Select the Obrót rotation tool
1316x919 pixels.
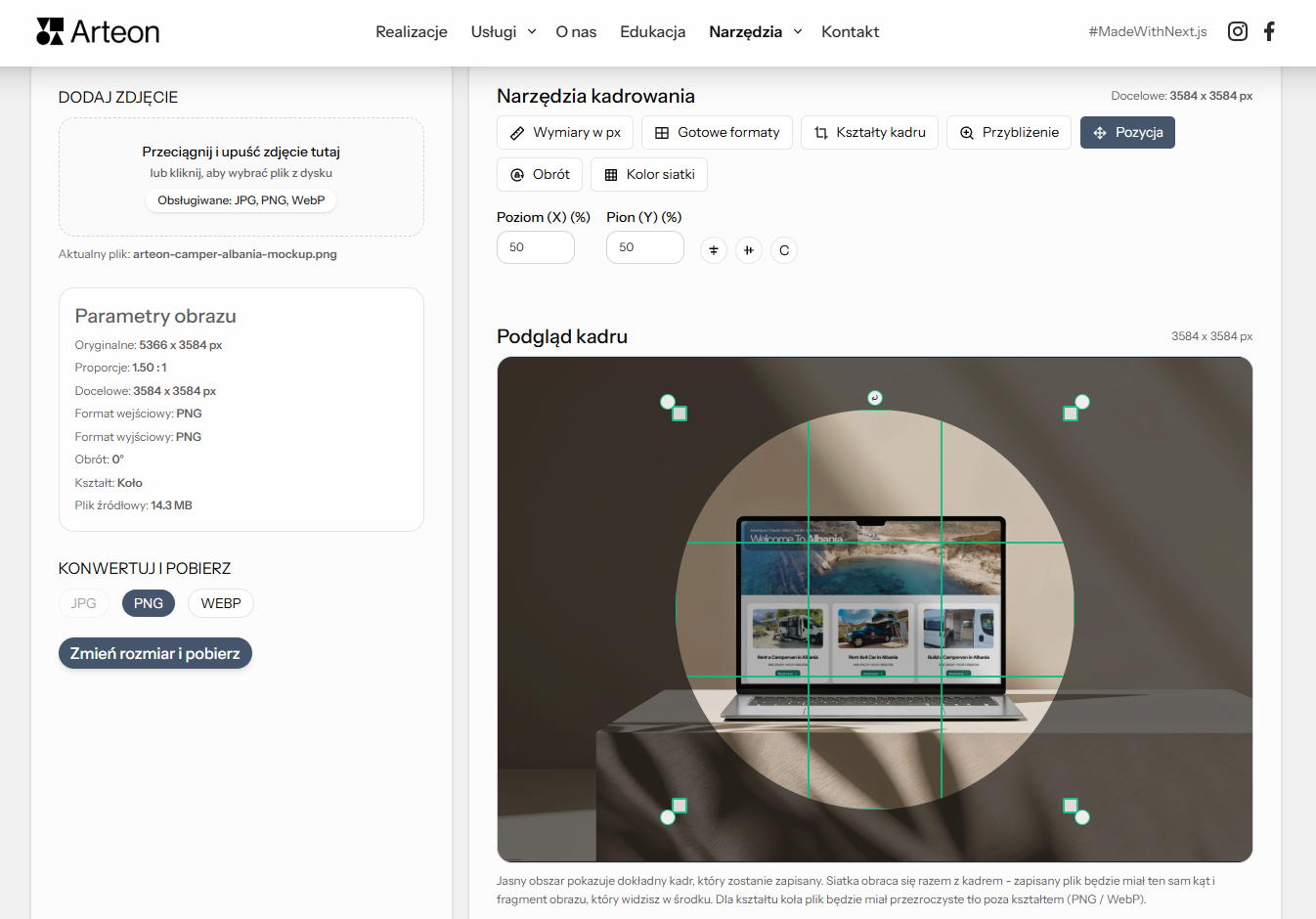(539, 174)
